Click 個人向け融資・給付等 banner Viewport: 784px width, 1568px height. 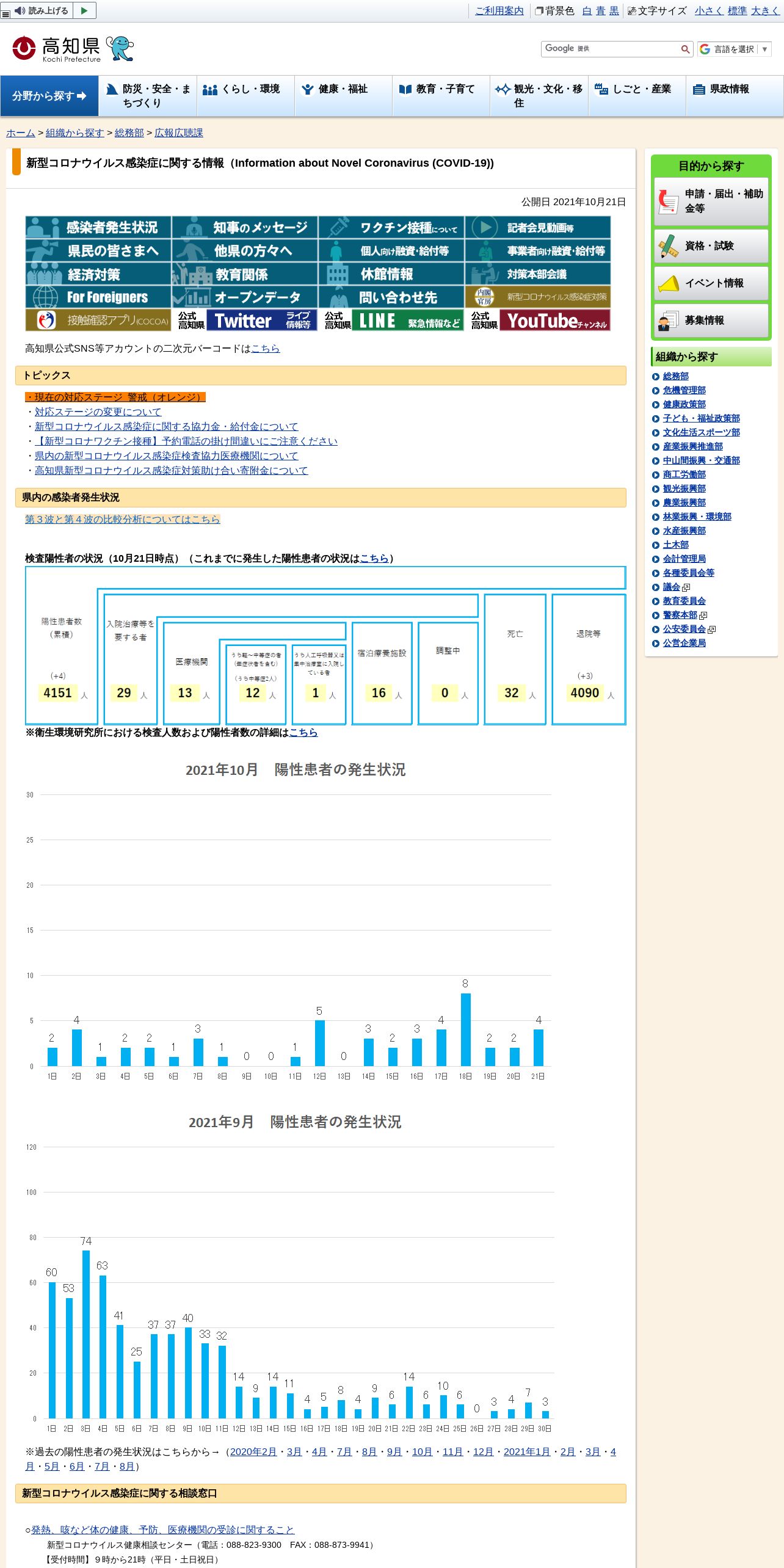click(391, 250)
